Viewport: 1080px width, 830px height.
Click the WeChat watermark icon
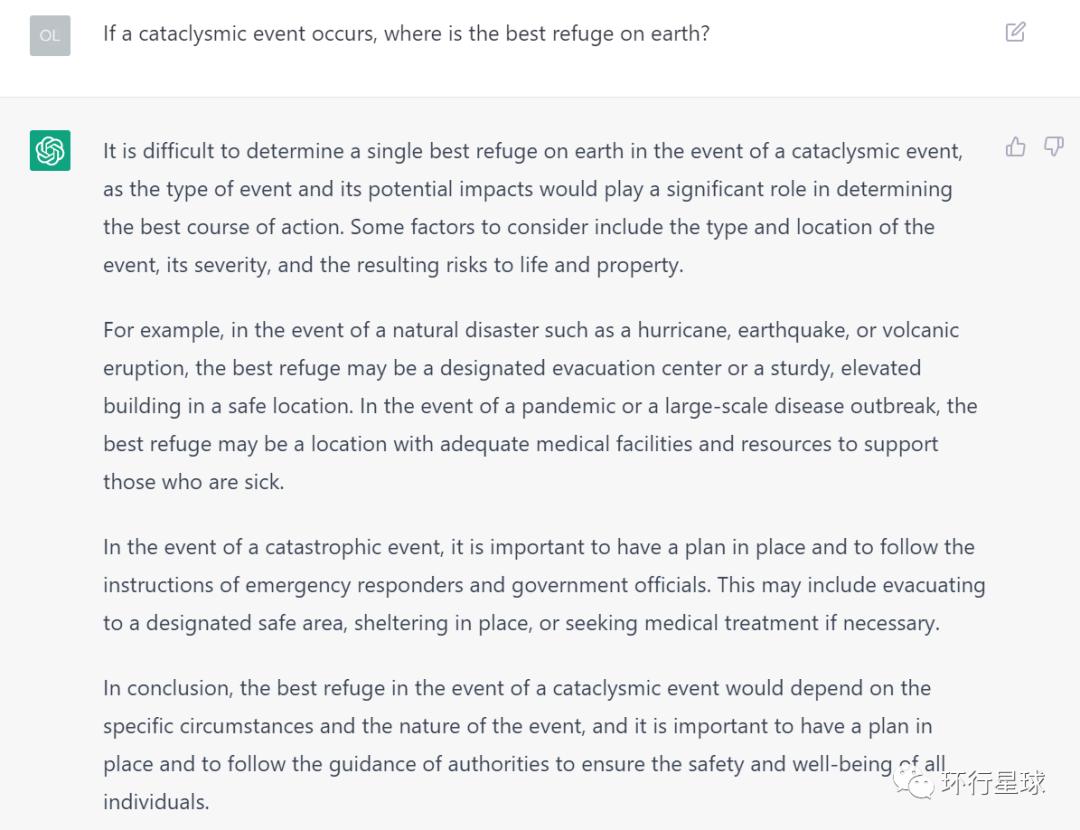click(x=915, y=781)
